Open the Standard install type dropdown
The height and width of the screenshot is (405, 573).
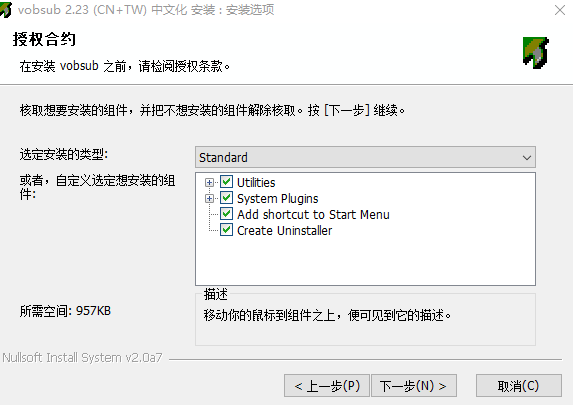click(x=365, y=158)
